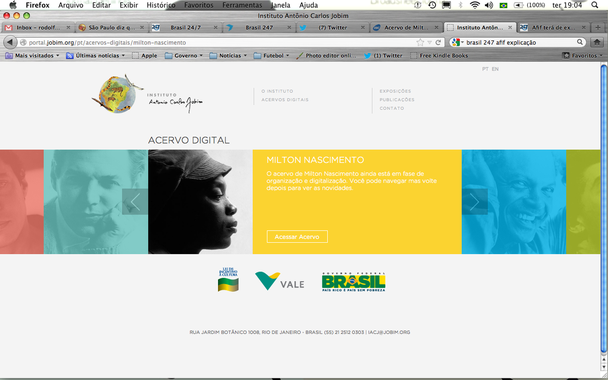Image resolution: width=608 pixels, height=380 pixels.
Task: Click the Acessar Acervo button
Action: tap(297, 237)
